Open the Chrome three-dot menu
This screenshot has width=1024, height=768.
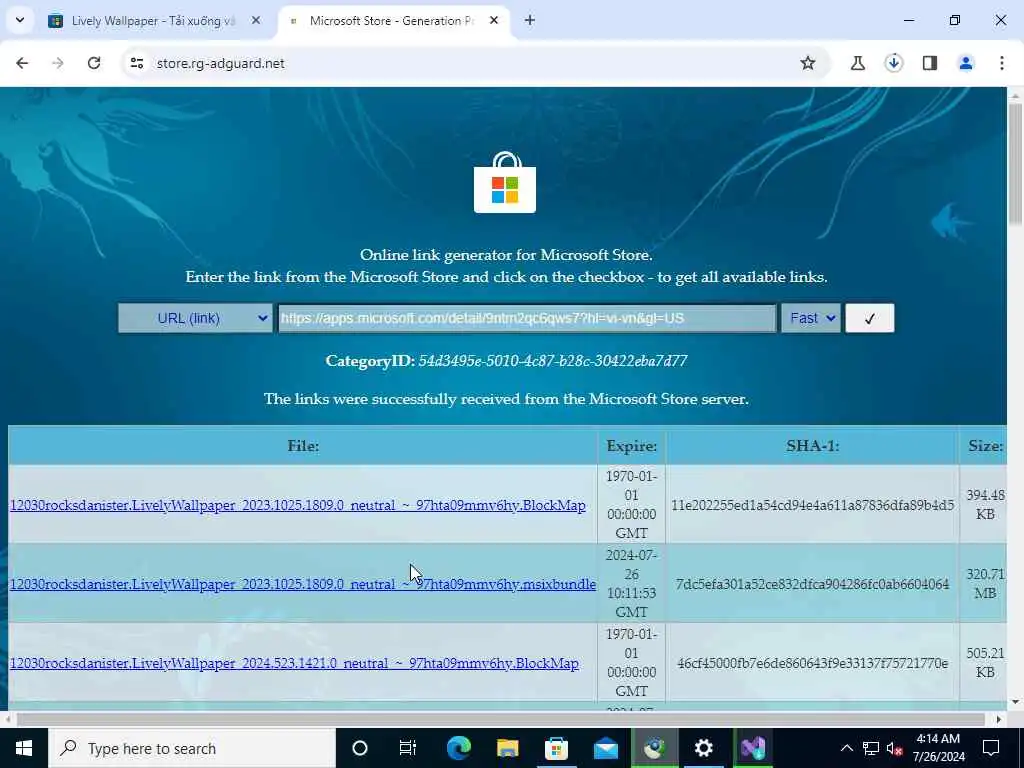(x=1002, y=63)
